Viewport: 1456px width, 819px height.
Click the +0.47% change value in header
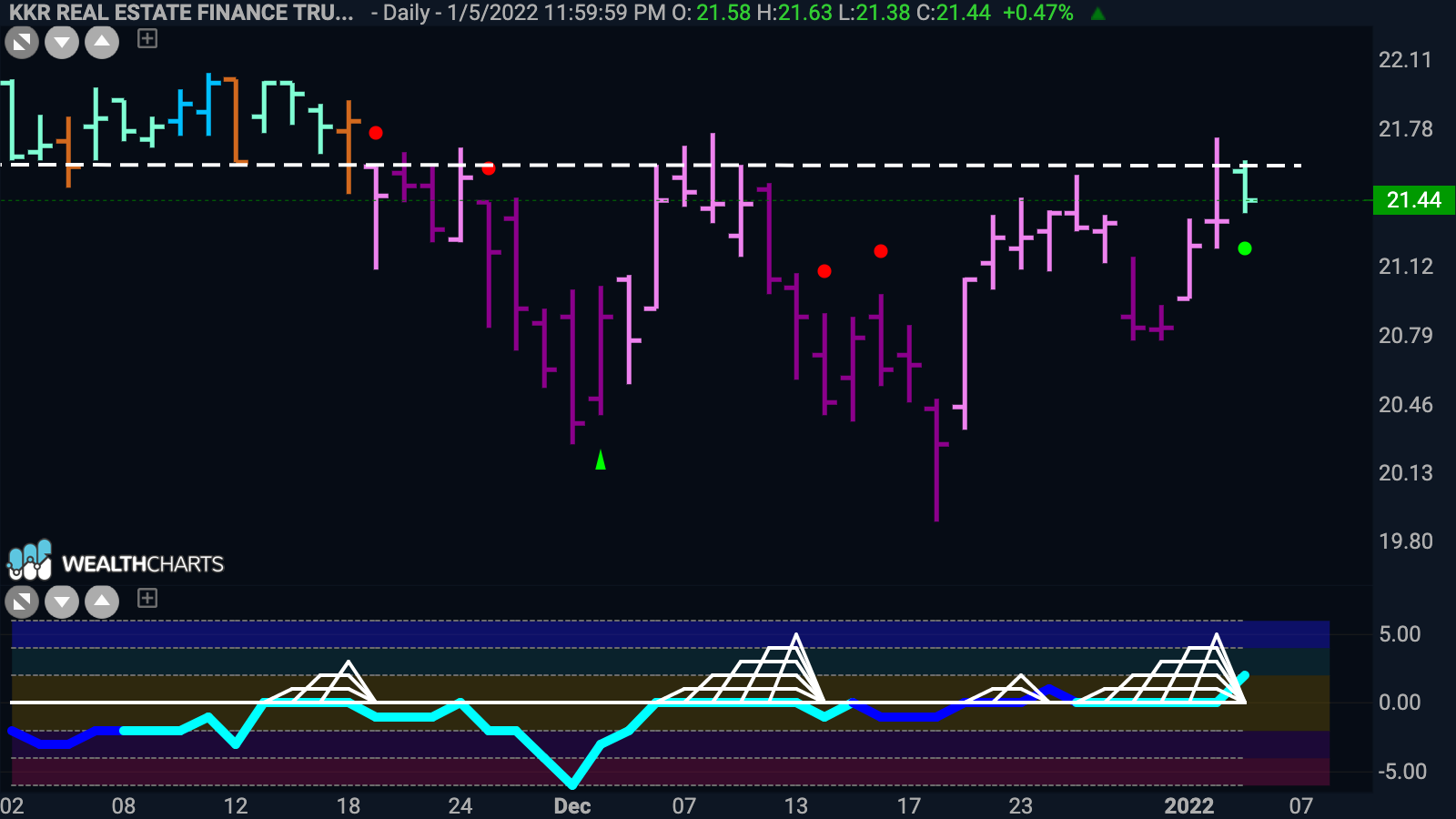[x=1037, y=13]
